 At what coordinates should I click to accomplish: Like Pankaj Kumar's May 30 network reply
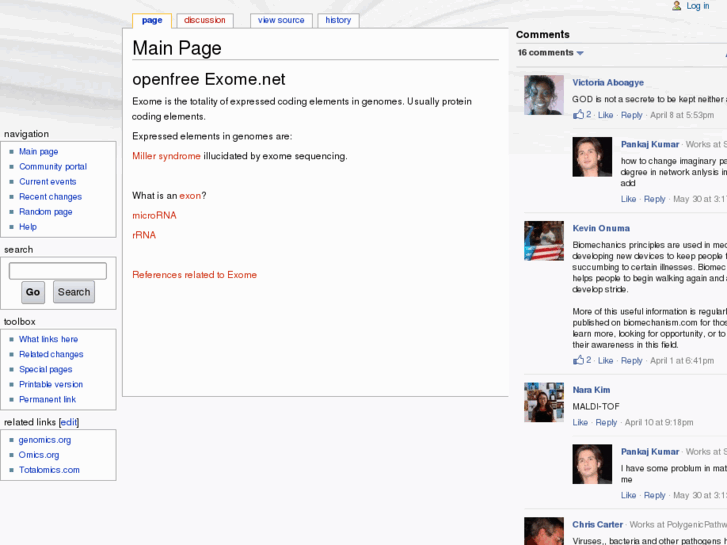(x=628, y=199)
